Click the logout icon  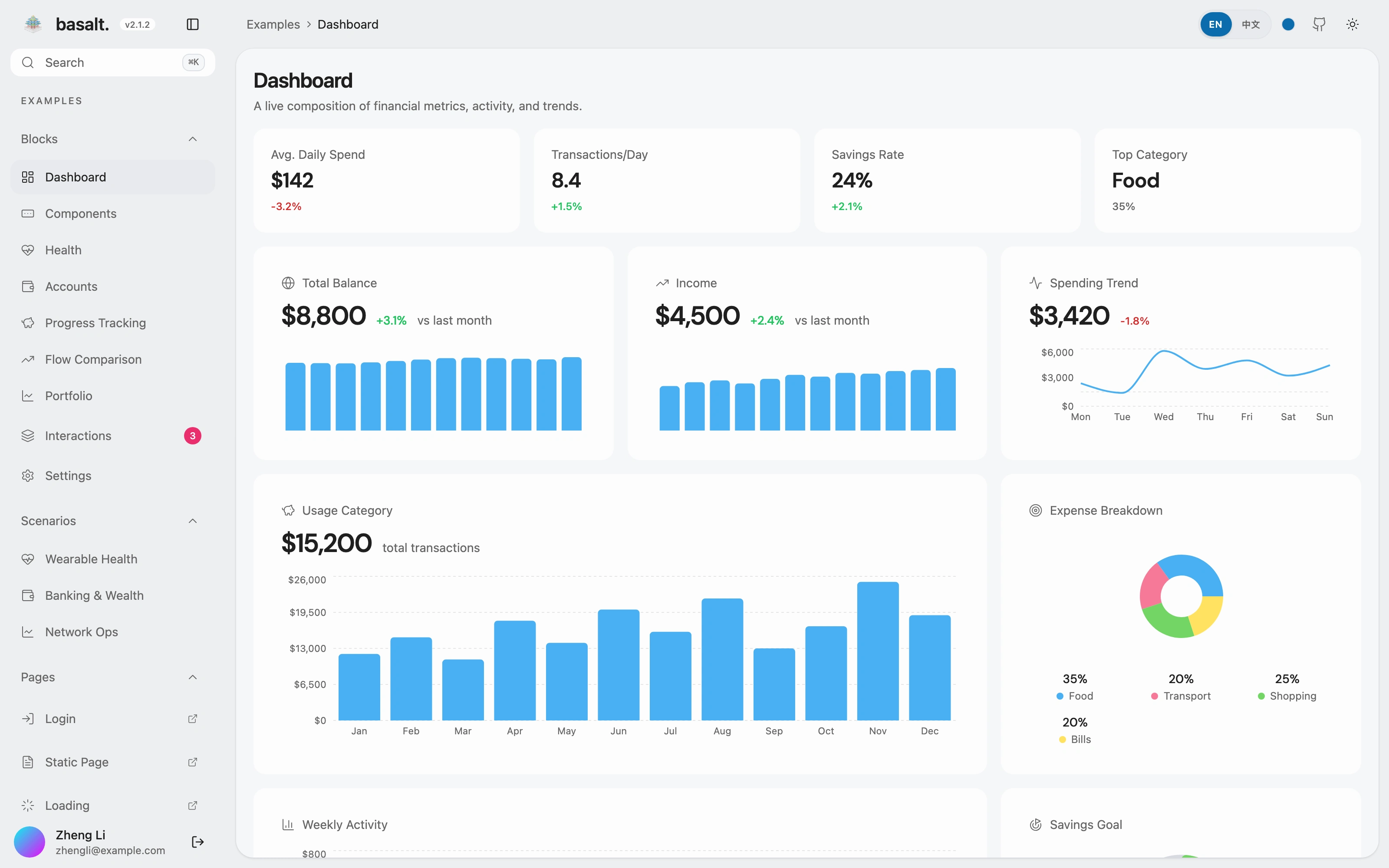coord(197,842)
